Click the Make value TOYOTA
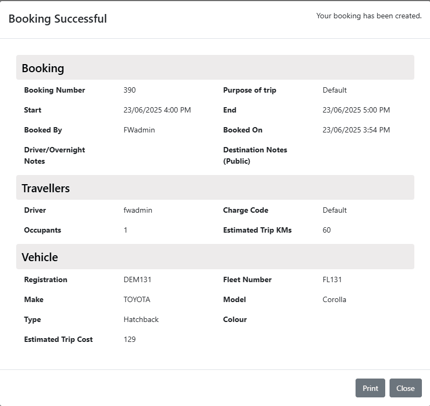The image size is (430, 406). tap(137, 300)
